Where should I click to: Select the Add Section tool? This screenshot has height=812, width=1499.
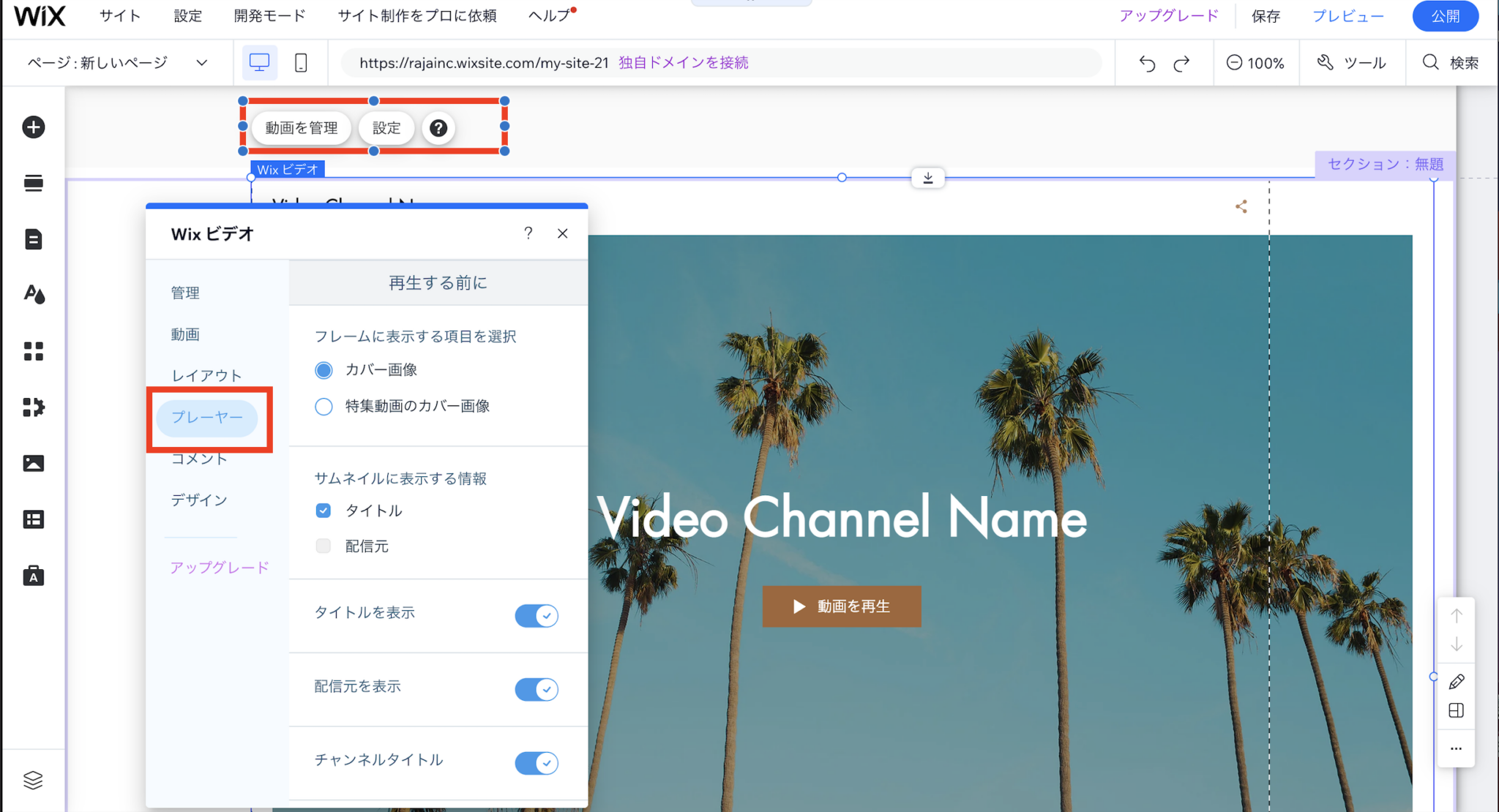tap(32, 183)
